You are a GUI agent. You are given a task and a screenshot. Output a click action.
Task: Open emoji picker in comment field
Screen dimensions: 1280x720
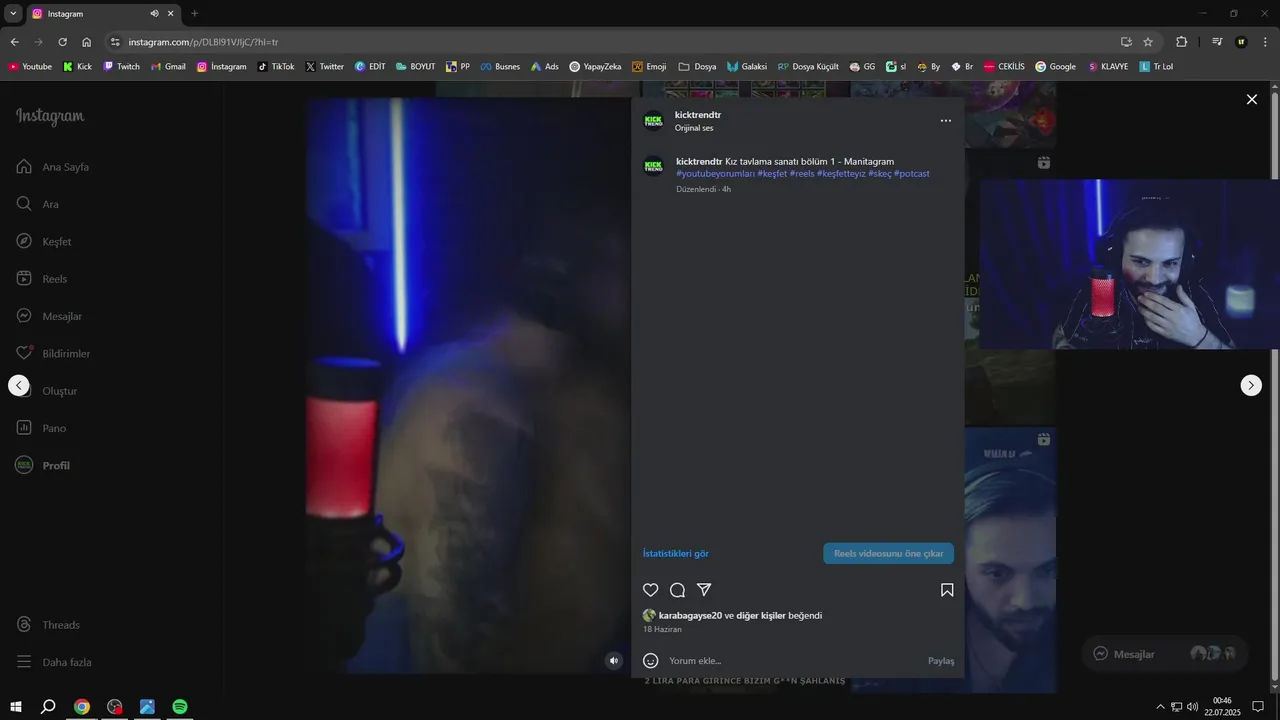[x=650, y=660]
